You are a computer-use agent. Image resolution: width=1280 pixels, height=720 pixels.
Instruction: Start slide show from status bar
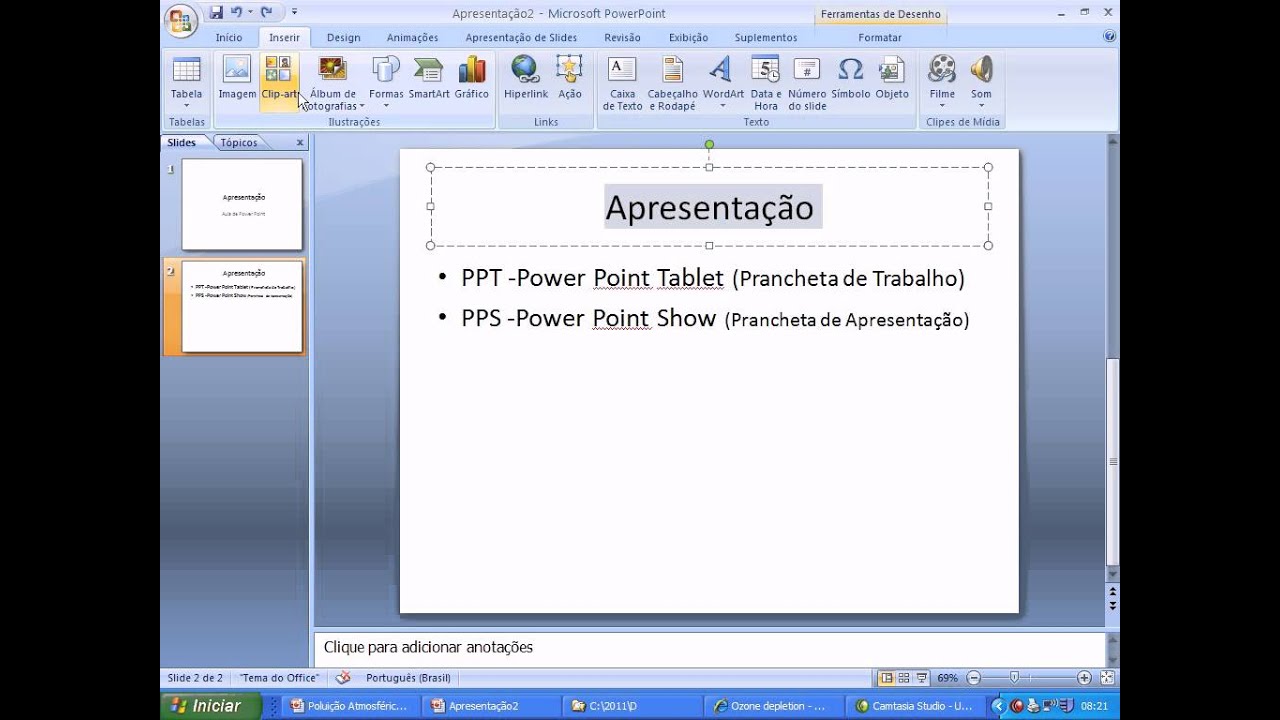click(x=922, y=678)
